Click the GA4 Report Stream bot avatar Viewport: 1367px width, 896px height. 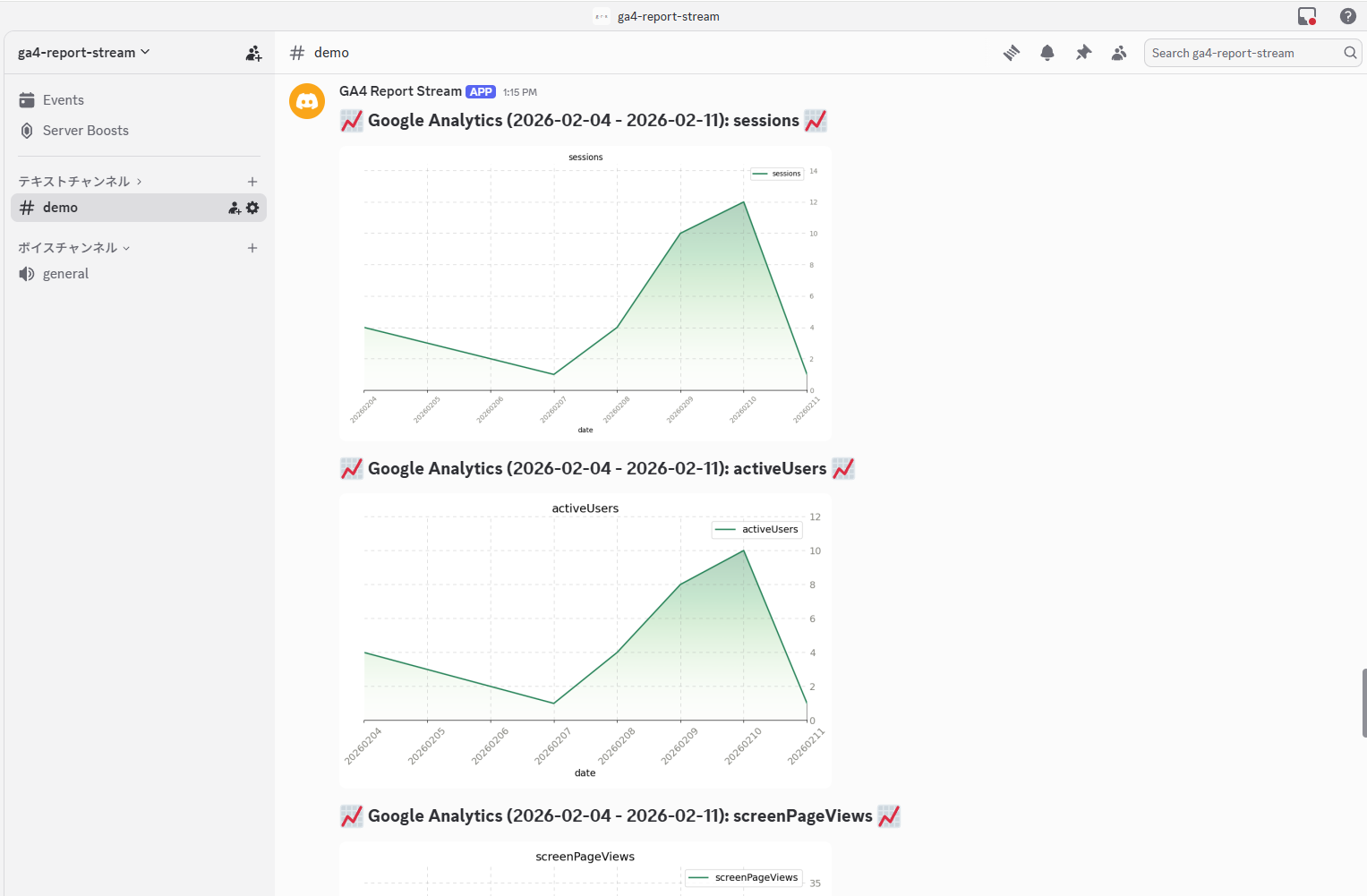(x=307, y=101)
